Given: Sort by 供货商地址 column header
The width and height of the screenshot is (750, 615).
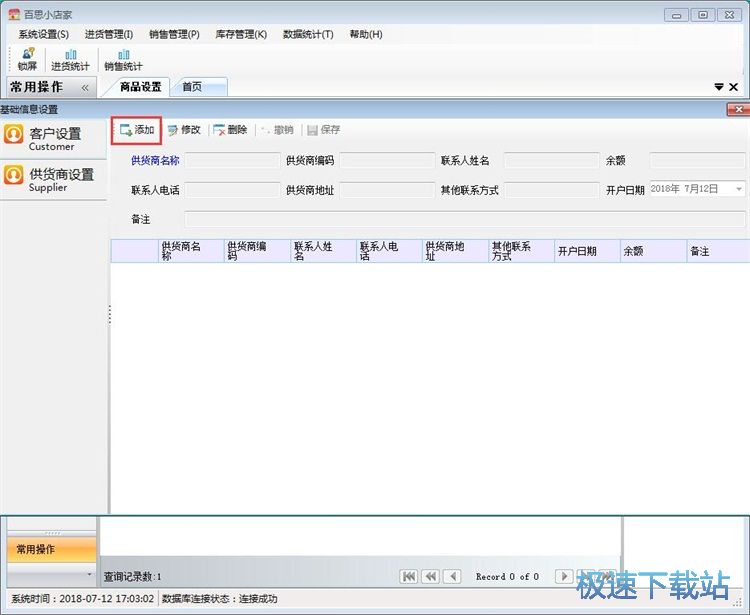Looking at the screenshot, I should click(455, 251).
